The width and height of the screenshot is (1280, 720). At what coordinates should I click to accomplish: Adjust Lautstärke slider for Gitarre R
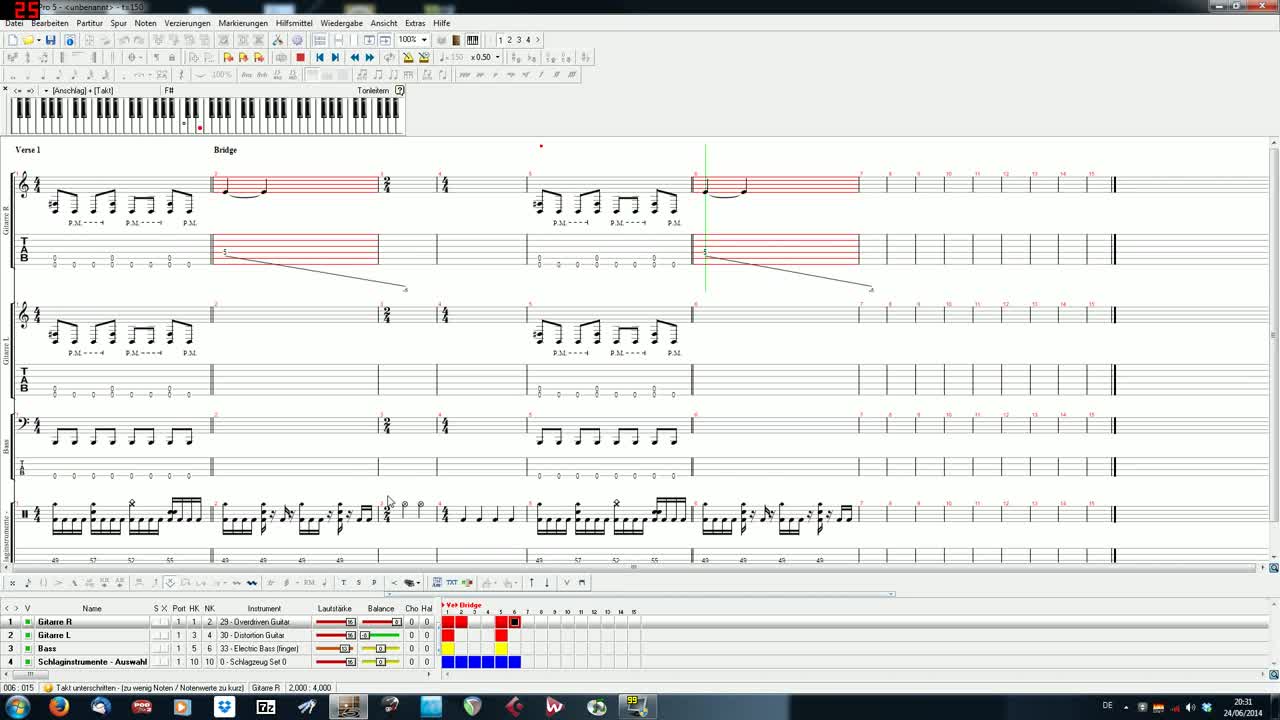[336, 622]
